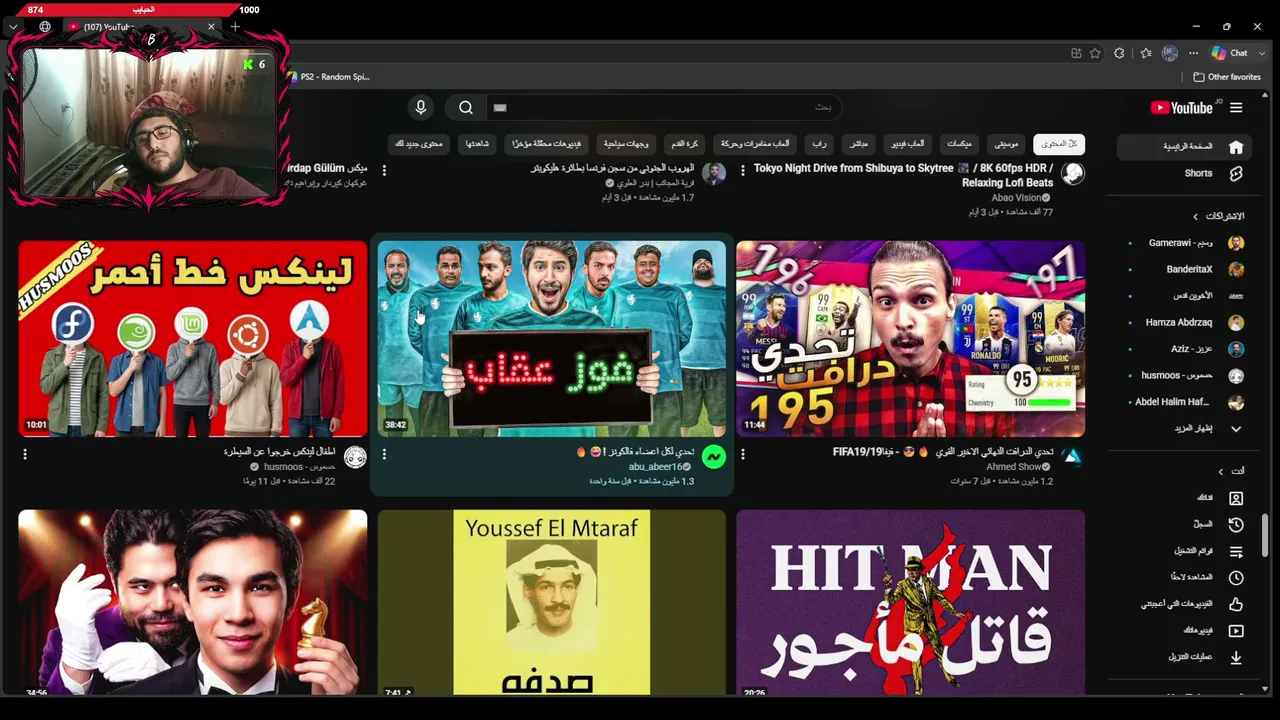This screenshot has width=1280, height=720.
Task: Click the YouTube search input field
Action: click(x=664, y=107)
